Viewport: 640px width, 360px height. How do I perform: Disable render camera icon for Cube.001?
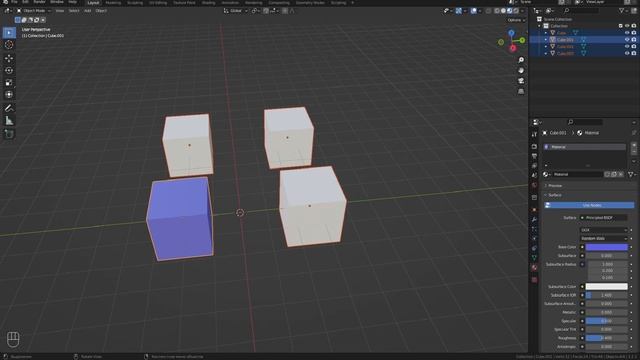(x=634, y=40)
